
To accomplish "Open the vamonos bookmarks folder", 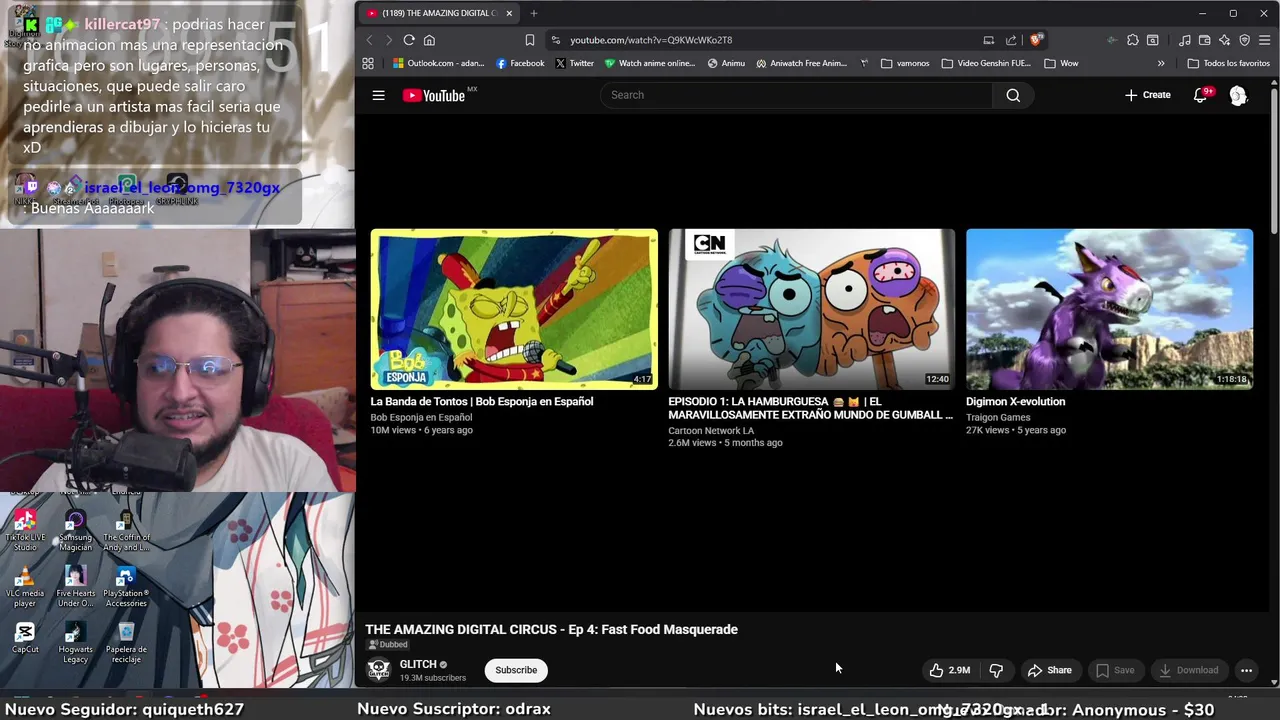I will click(905, 63).
